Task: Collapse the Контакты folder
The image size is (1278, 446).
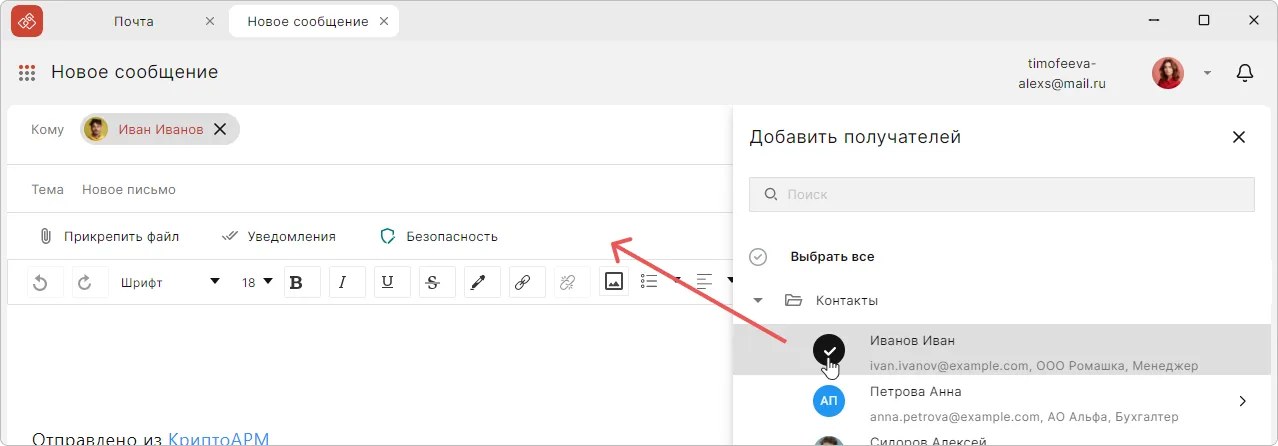Action: click(x=758, y=300)
